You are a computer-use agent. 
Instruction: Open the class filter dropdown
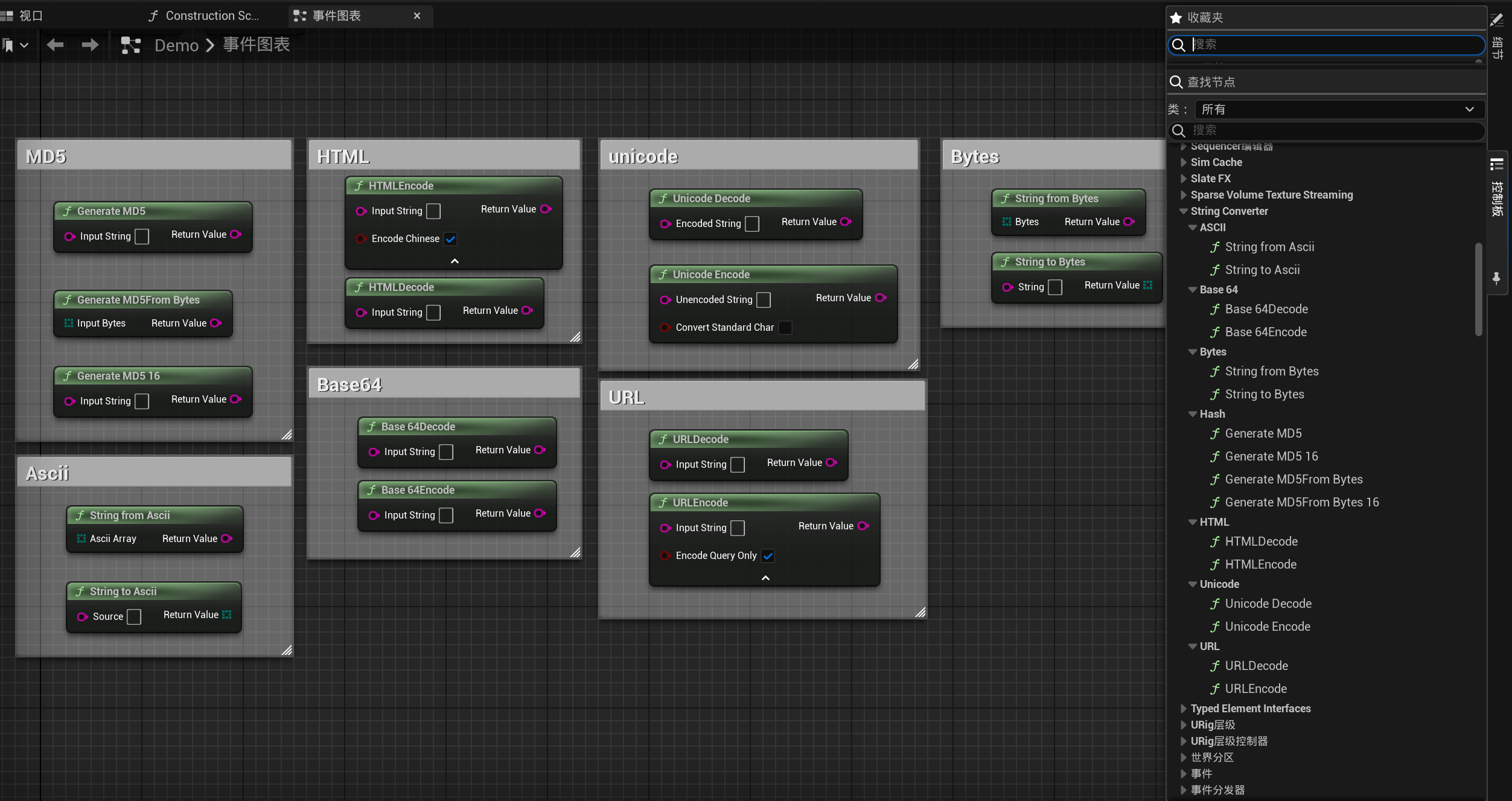[1339, 109]
